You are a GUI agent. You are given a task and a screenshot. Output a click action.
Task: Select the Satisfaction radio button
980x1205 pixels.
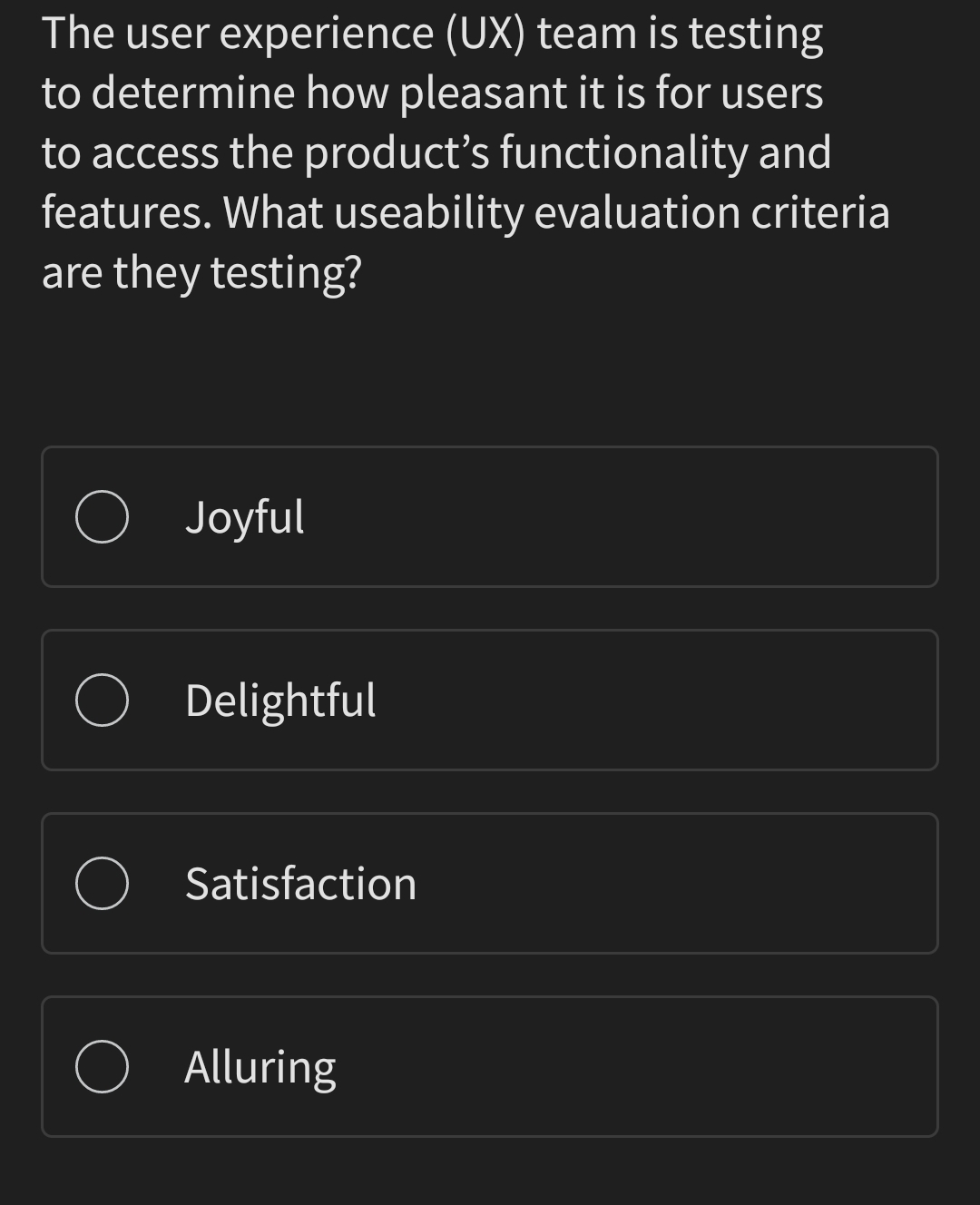point(103,883)
